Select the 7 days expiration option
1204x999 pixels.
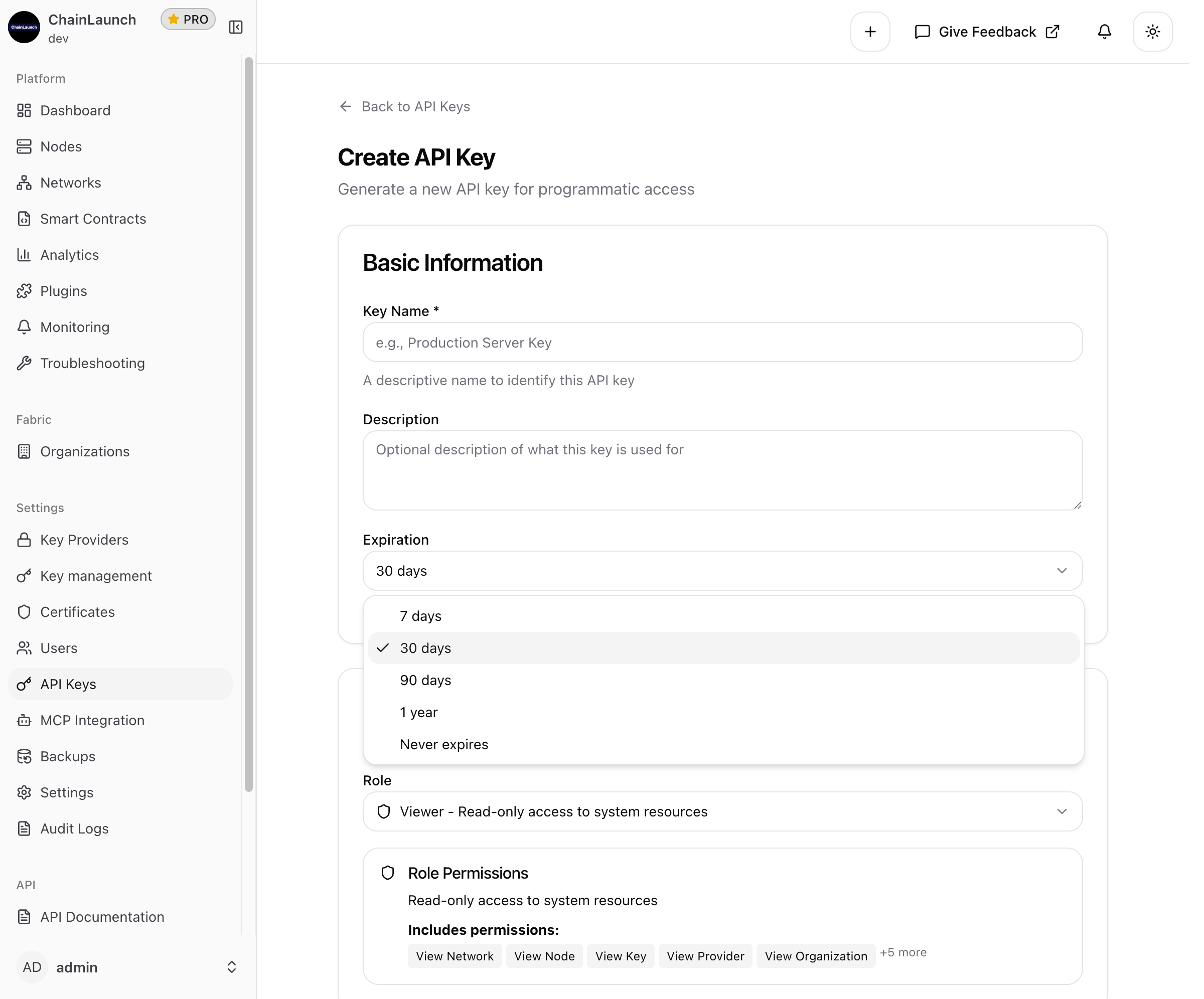420,616
